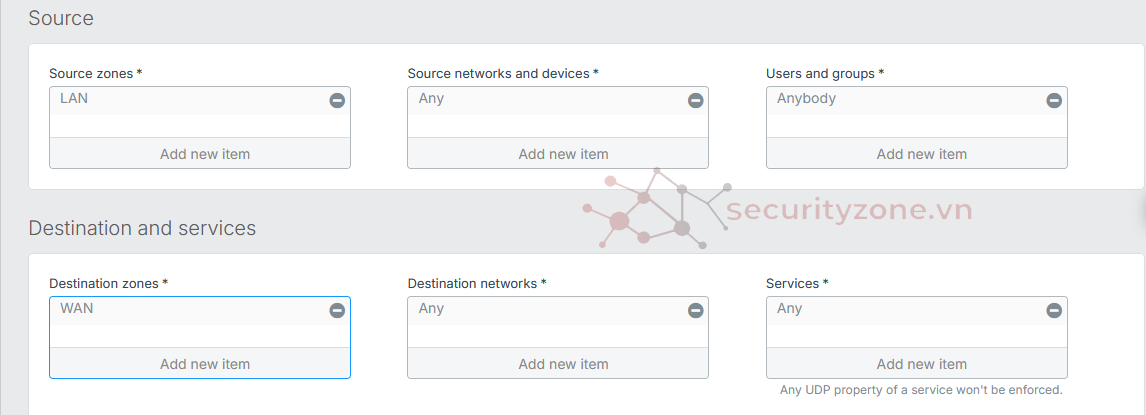Add new item to Source networks and devices

[x=563, y=154]
